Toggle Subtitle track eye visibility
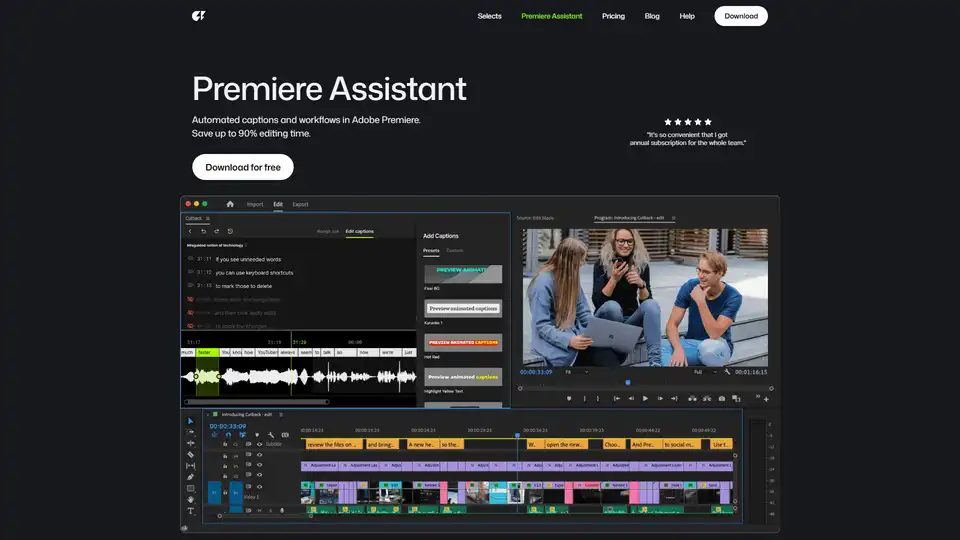Image resolution: width=960 pixels, height=540 pixels. pyautogui.click(x=260, y=444)
